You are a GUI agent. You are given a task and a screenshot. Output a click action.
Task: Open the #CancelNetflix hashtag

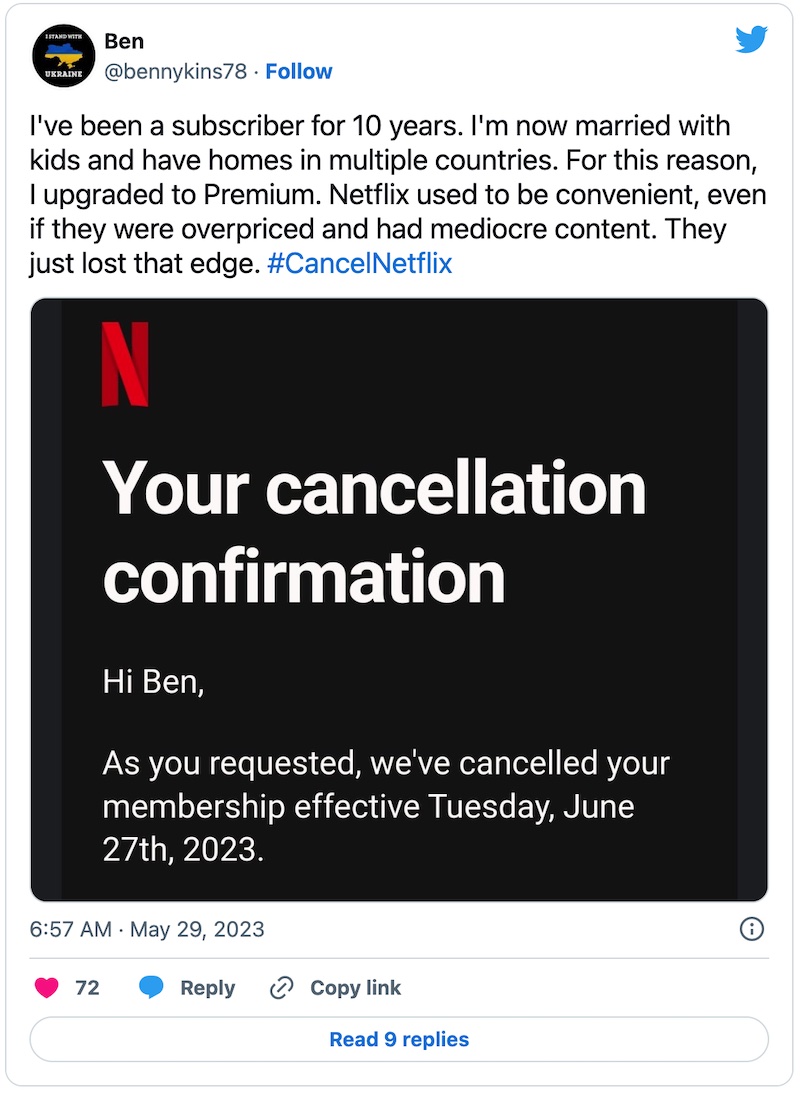pos(360,264)
